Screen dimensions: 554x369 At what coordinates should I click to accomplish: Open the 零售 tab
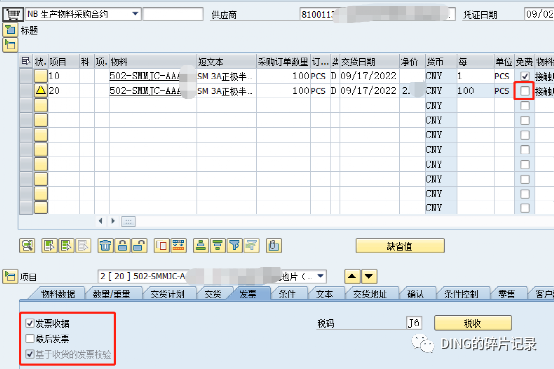point(507,294)
